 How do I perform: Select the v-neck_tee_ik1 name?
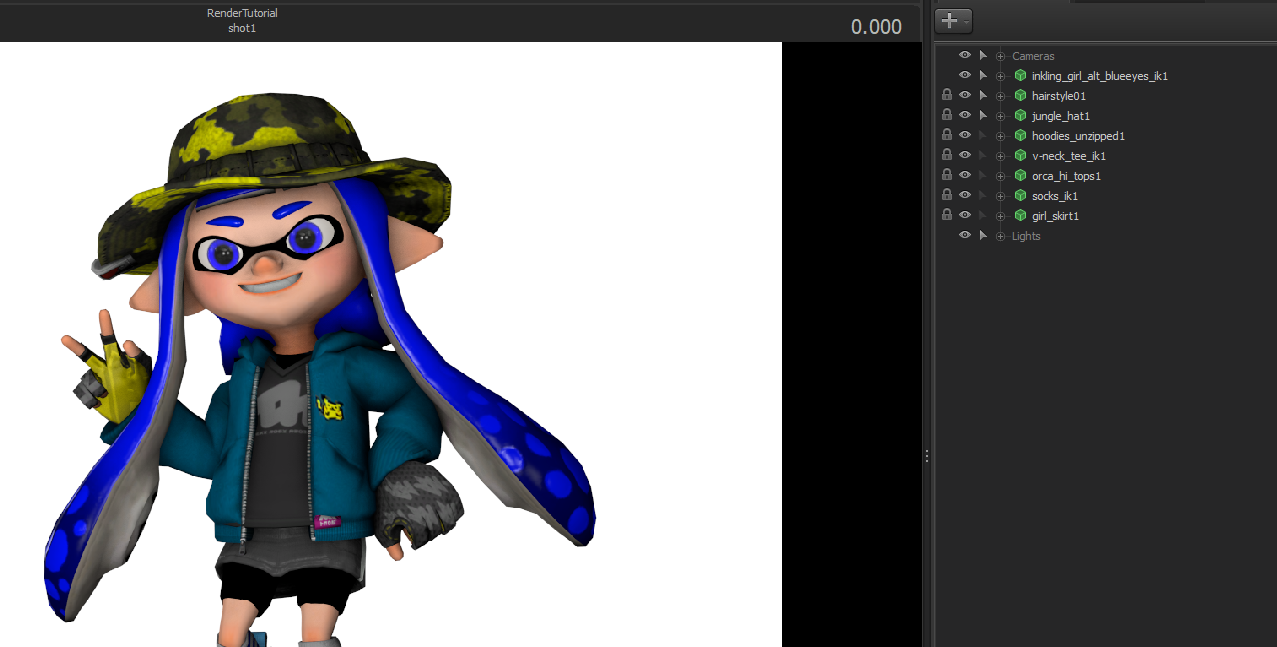(1069, 156)
